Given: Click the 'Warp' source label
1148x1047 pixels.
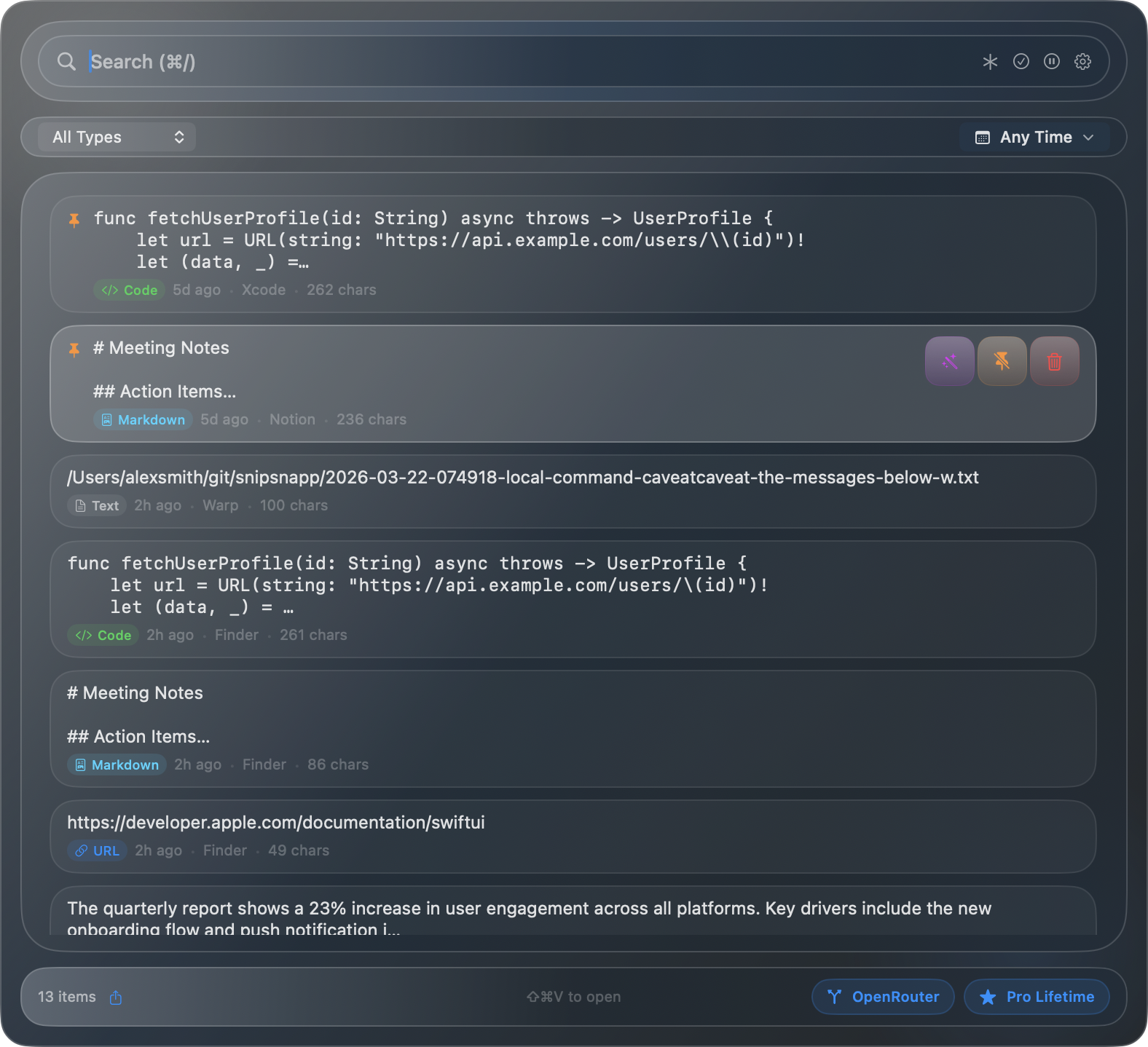Looking at the screenshot, I should coord(221,505).
